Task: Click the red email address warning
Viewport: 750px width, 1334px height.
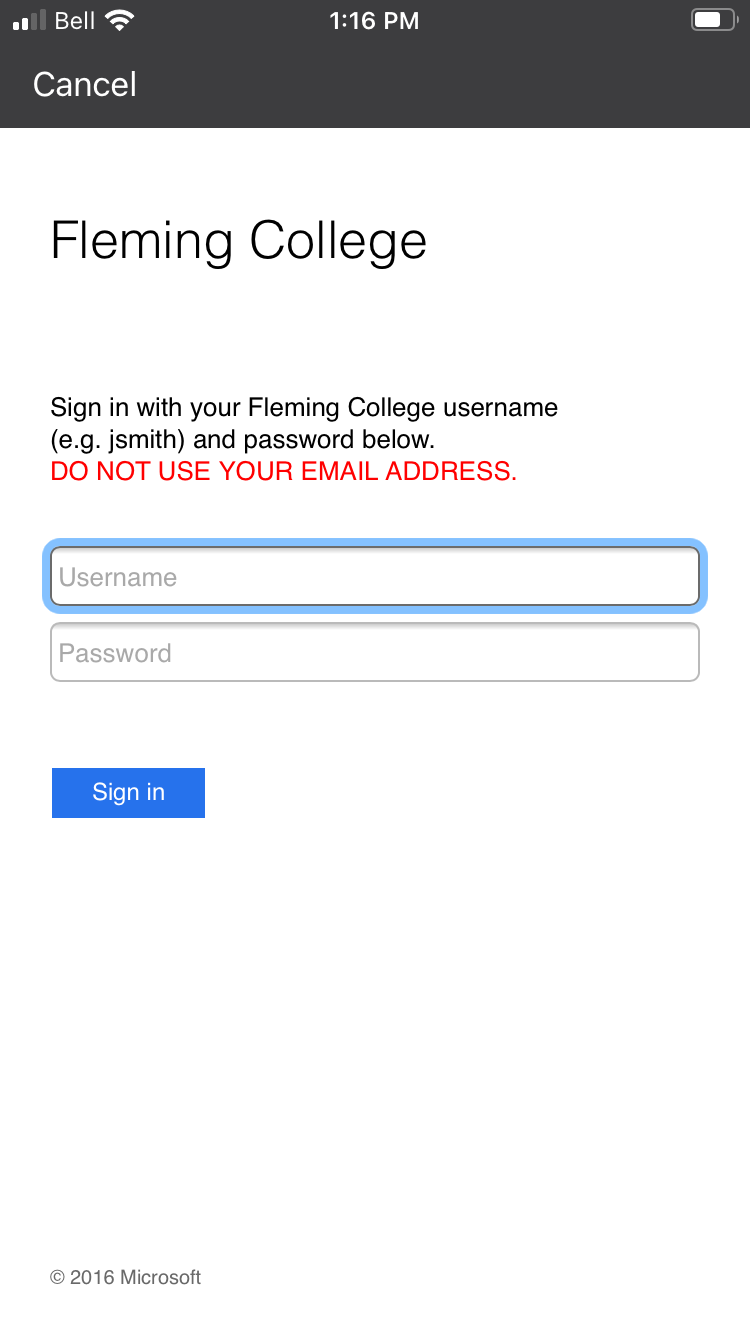Action: click(x=284, y=472)
